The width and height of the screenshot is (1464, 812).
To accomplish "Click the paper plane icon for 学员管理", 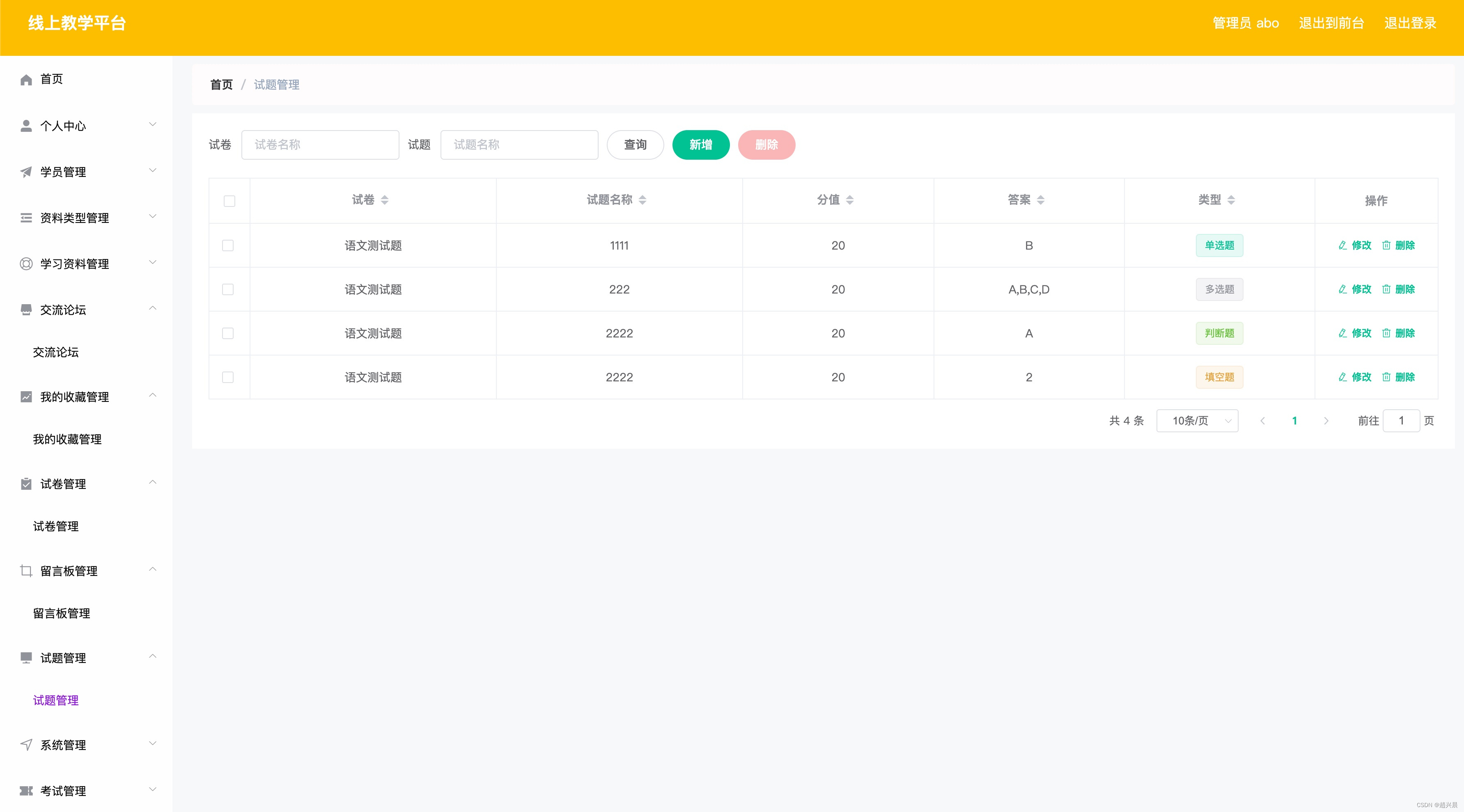I will (26, 172).
